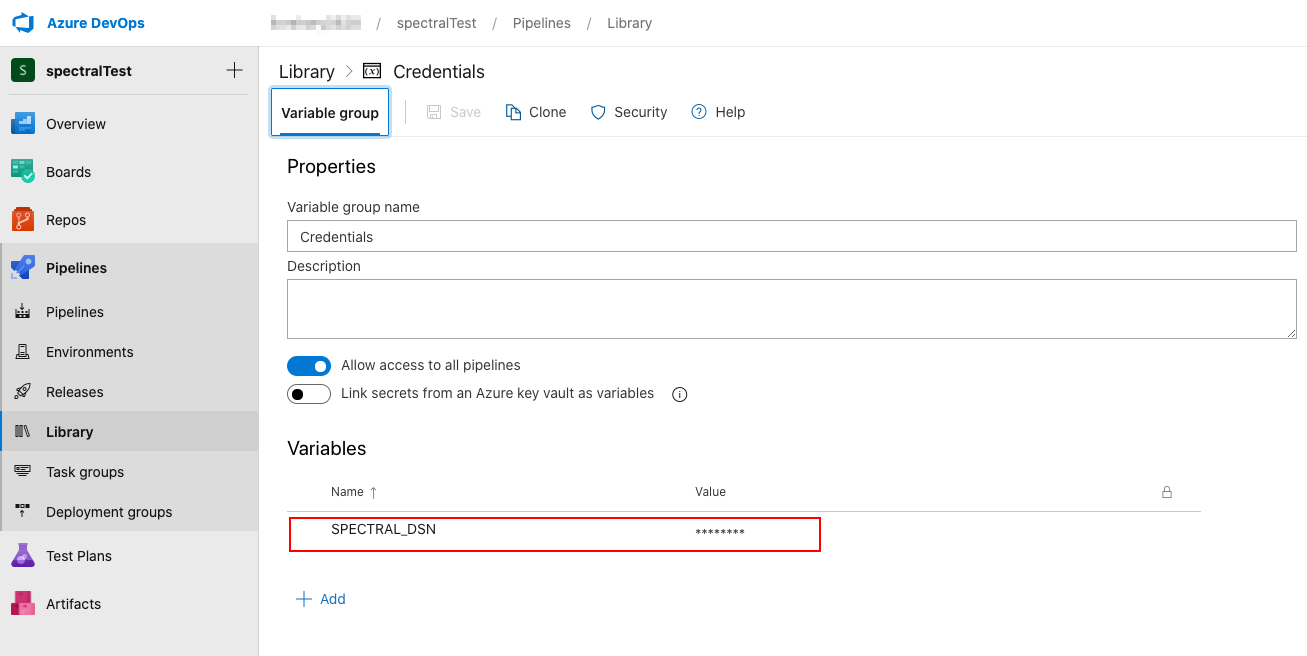Viewport: 1307px width, 656px height.
Task: Click the Clone button label
Action: coord(547,112)
